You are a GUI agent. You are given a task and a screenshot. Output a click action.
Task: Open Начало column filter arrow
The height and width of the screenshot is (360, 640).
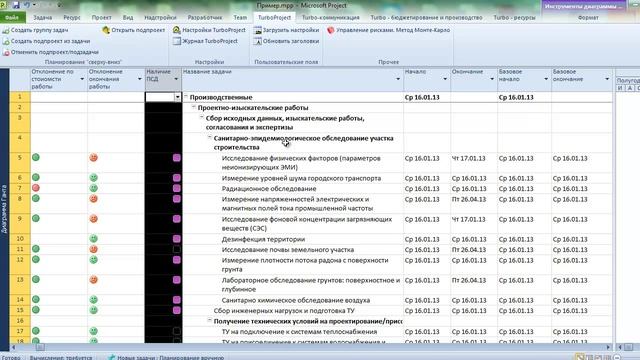445,79
